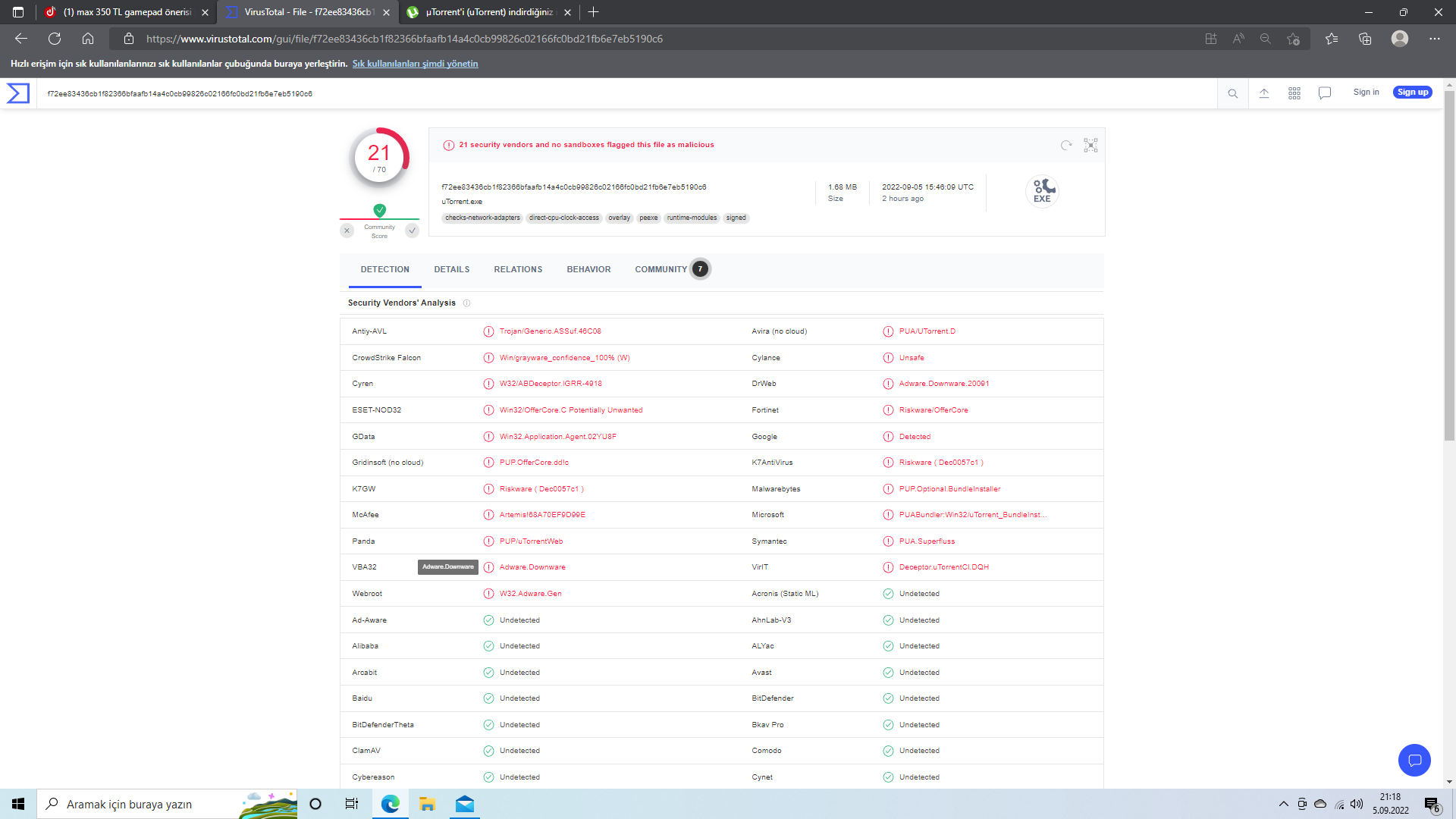1456x819 pixels.
Task: Add page to favorites star icon
Action: tap(1293, 39)
